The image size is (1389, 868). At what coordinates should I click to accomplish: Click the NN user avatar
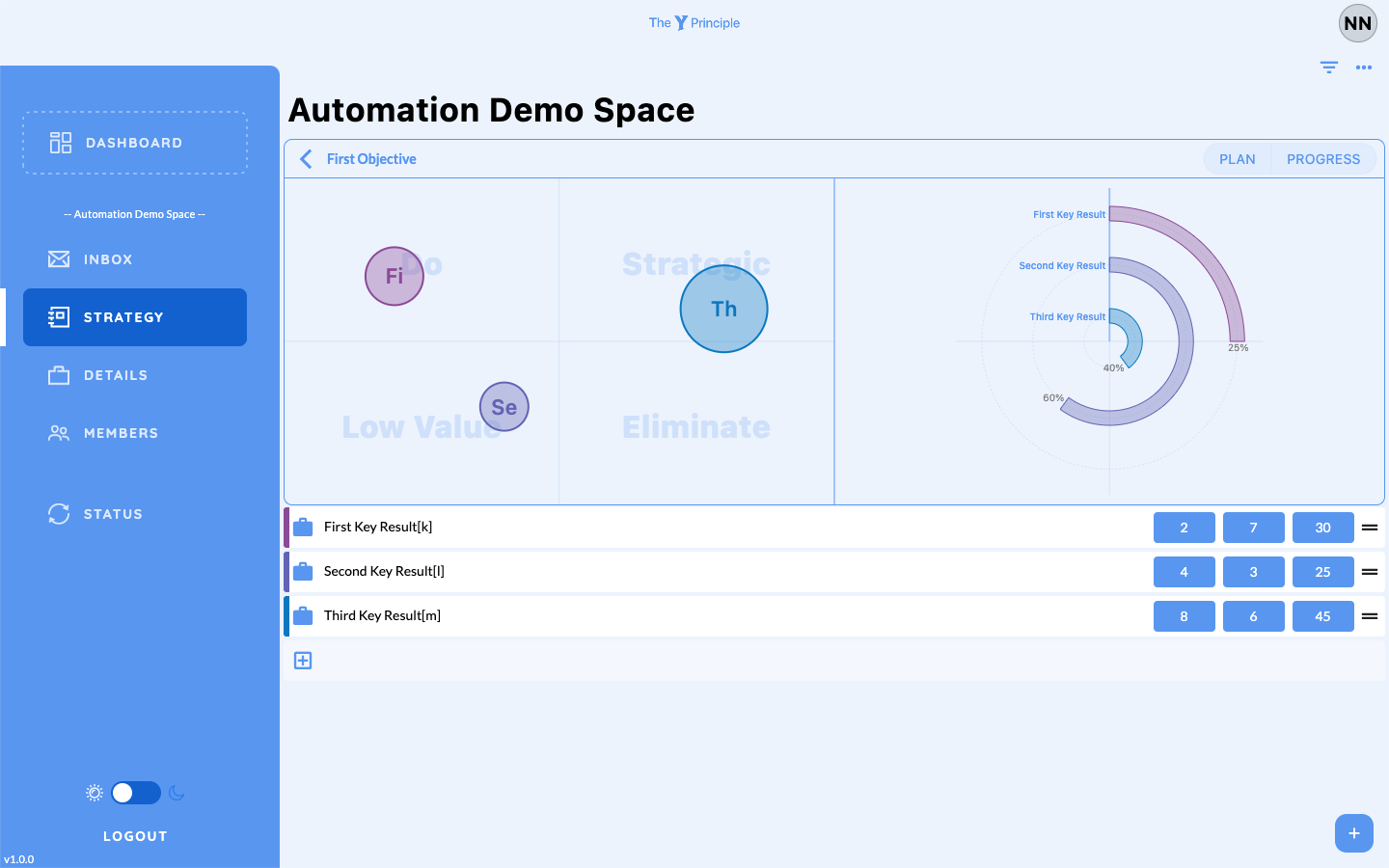click(x=1357, y=24)
